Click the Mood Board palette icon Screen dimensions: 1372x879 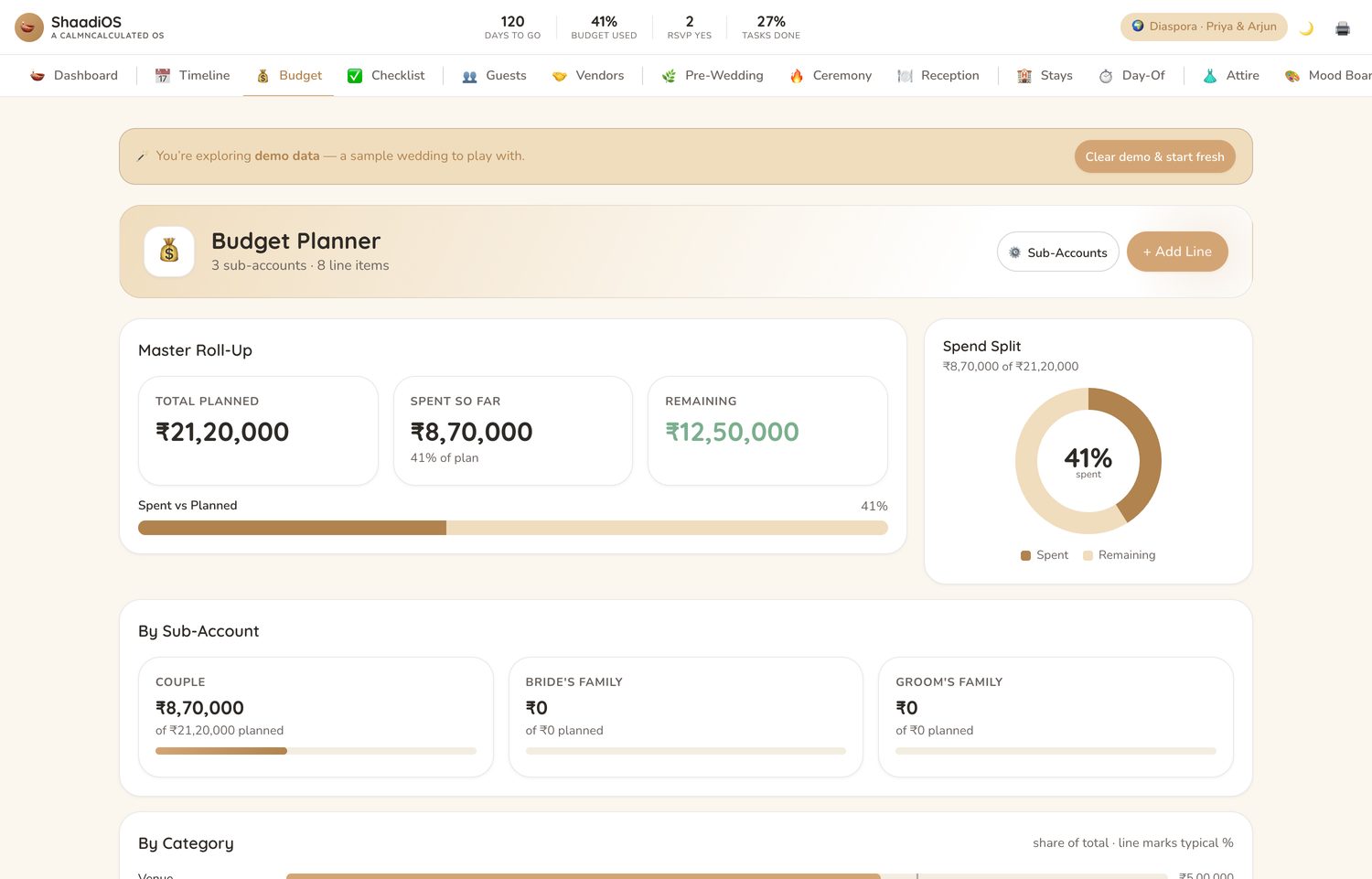click(1292, 76)
